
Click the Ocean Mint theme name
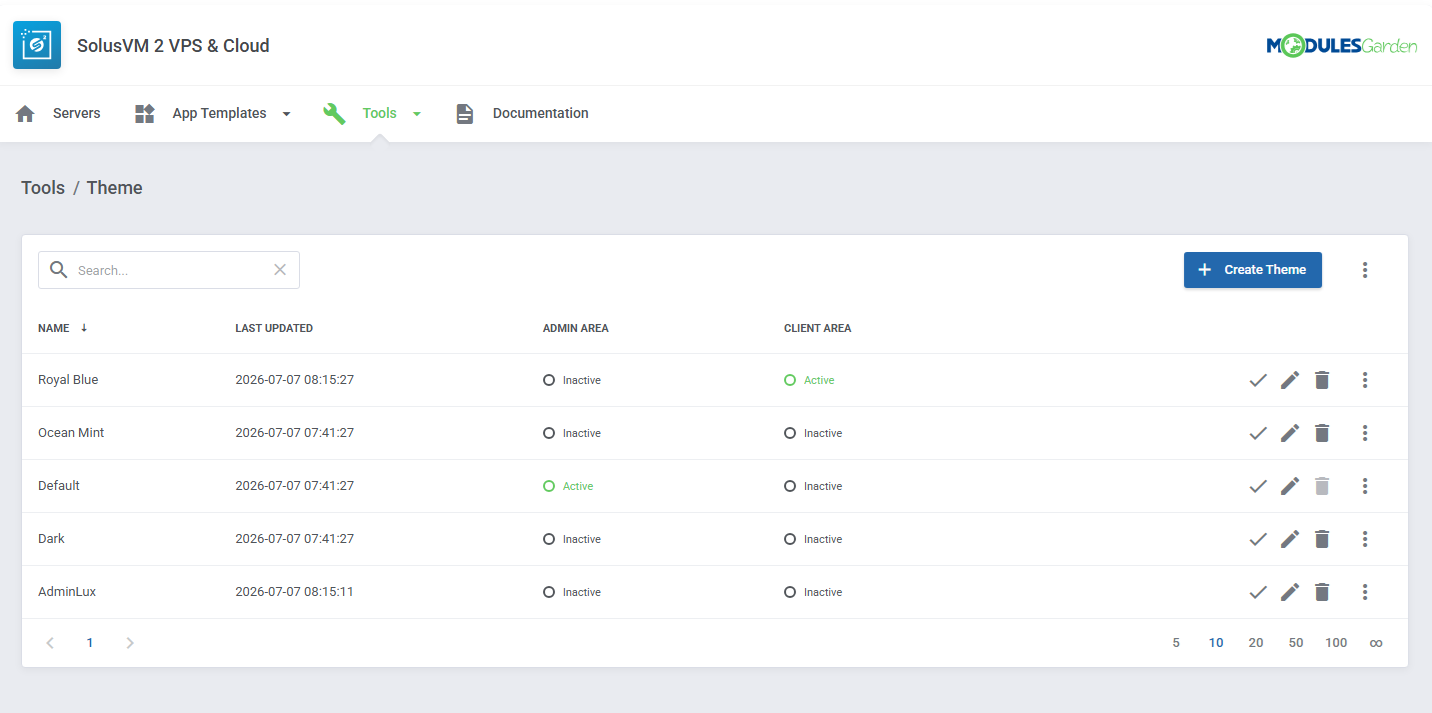71,433
